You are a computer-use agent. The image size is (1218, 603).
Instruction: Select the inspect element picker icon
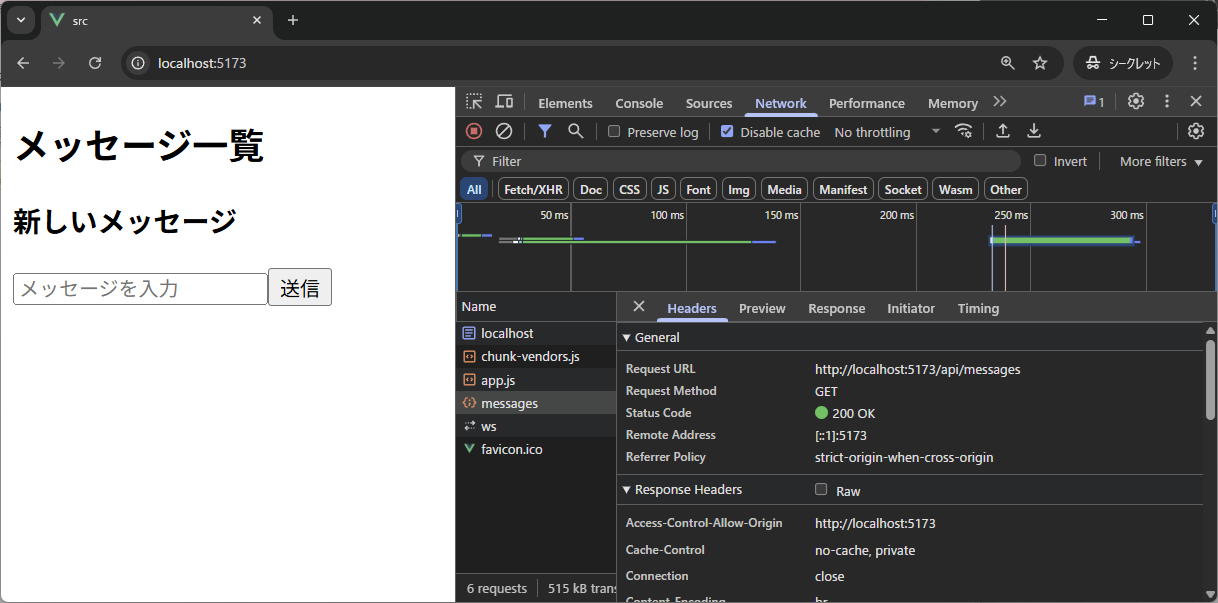[474, 102]
